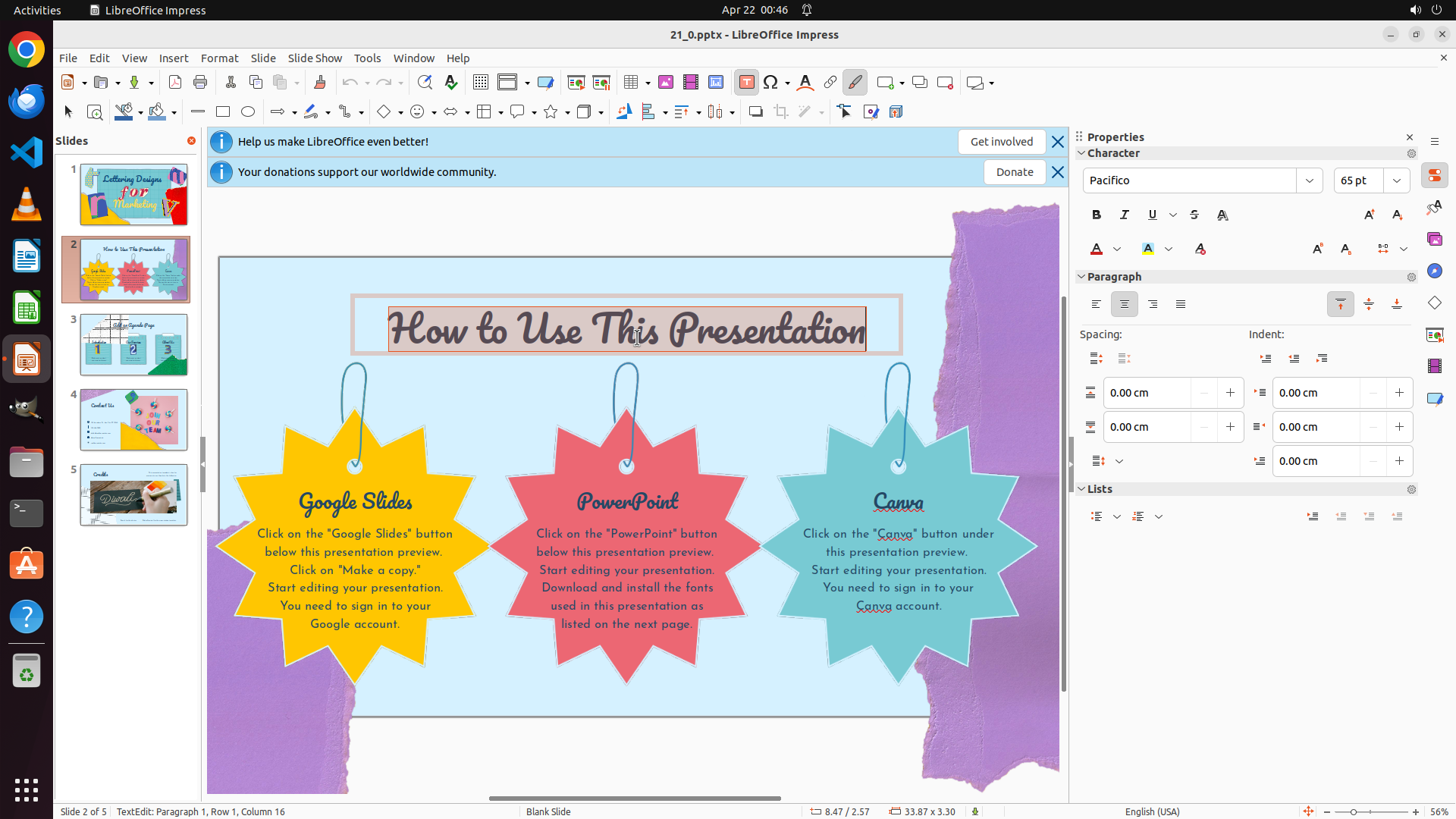1456x819 pixels.
Task: Click the Insert Text Box icon
Action: [x=746, y=83]
